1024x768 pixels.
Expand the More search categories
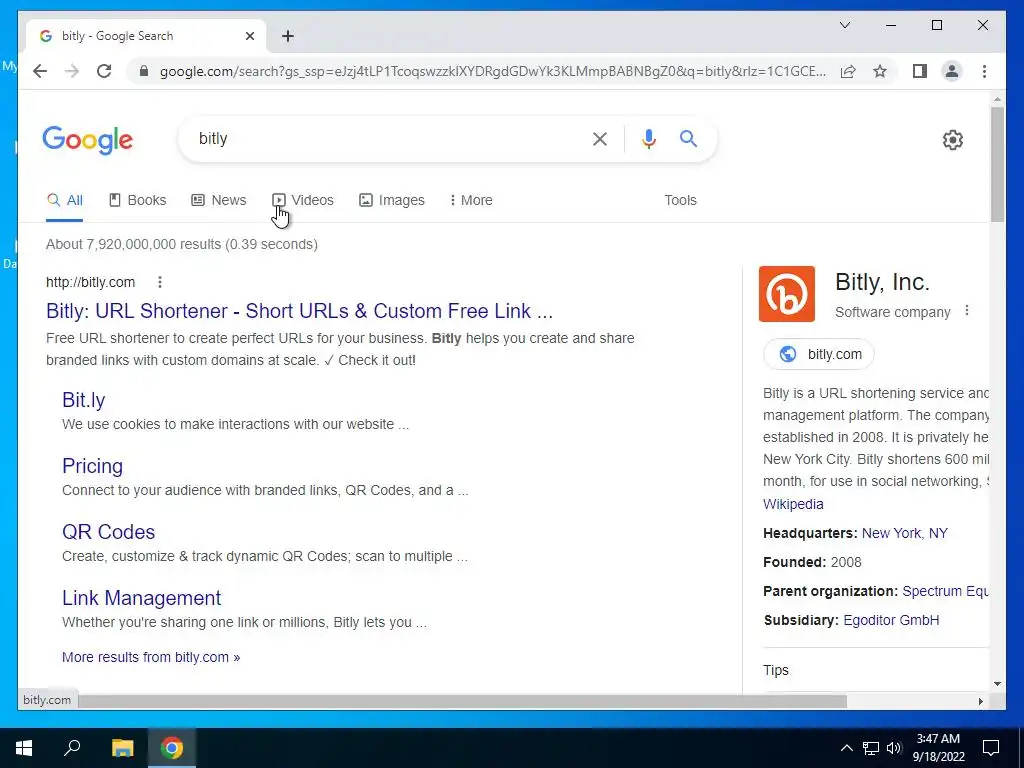click(471, 200)
